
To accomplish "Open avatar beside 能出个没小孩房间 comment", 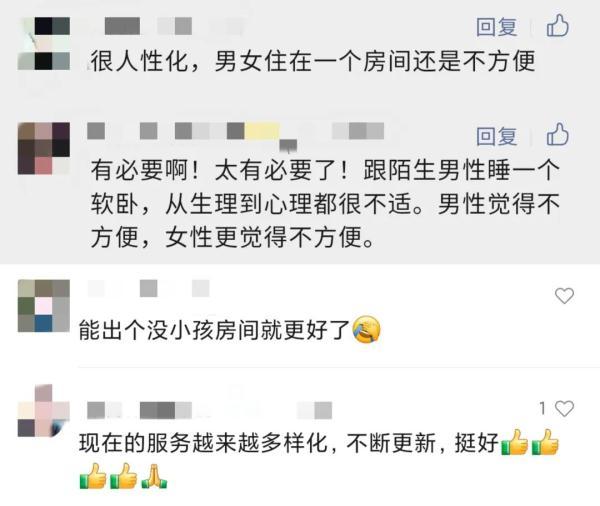I will [44, 305].
